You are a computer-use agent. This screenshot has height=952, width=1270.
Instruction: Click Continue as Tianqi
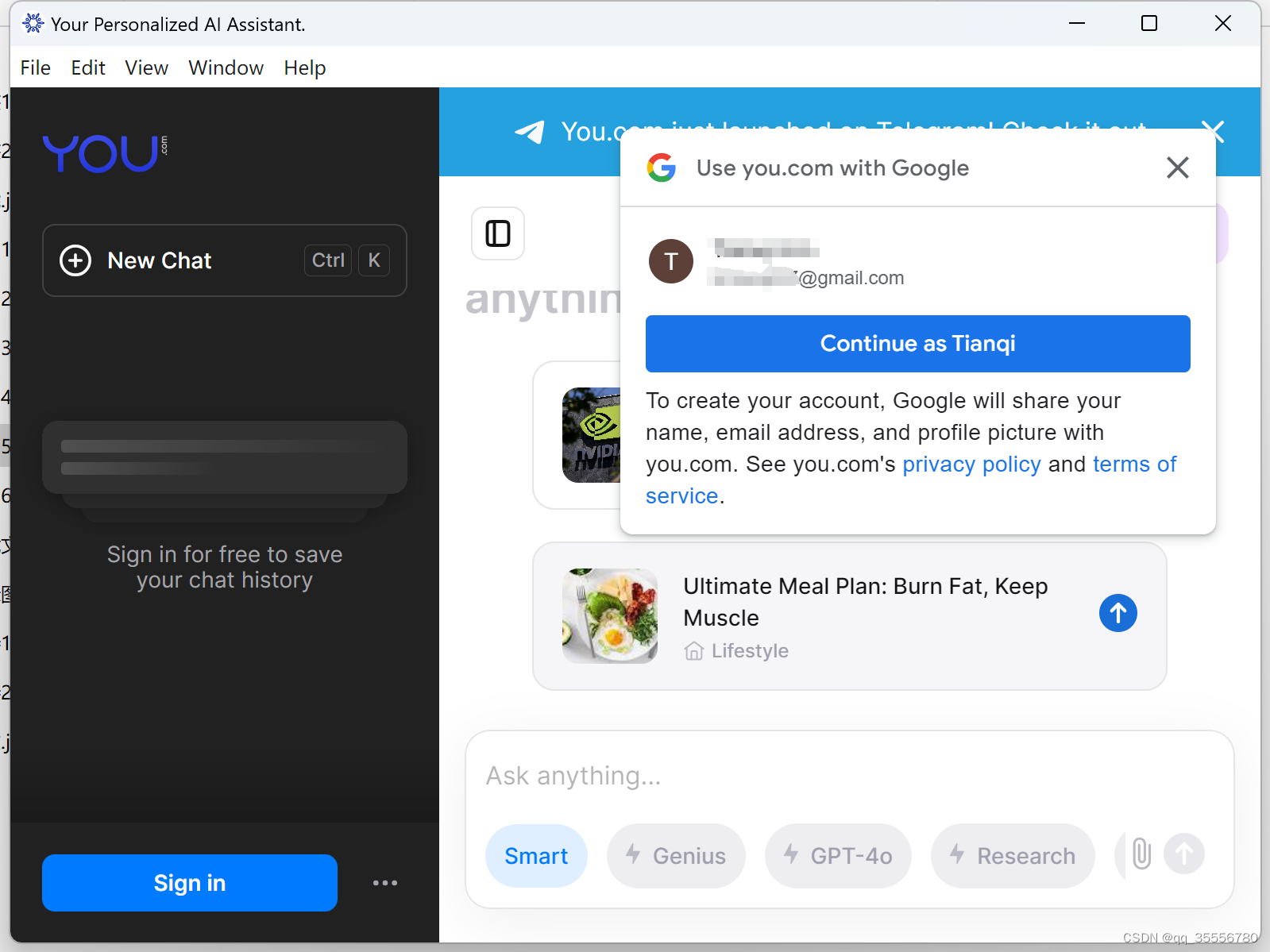point(917,344)
